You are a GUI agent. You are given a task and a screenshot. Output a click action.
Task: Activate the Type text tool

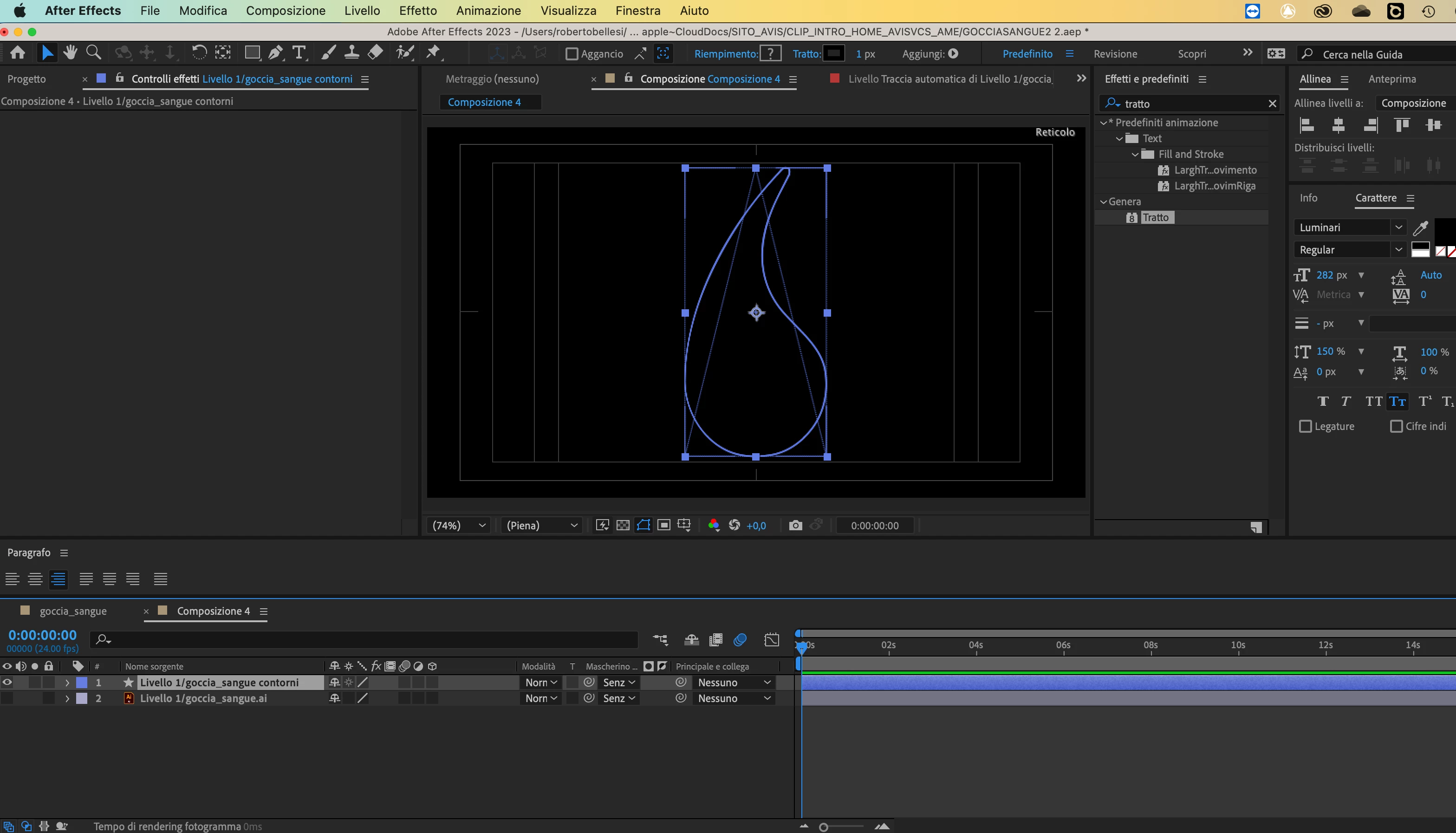pyautogui.click(x=299, y=52)
